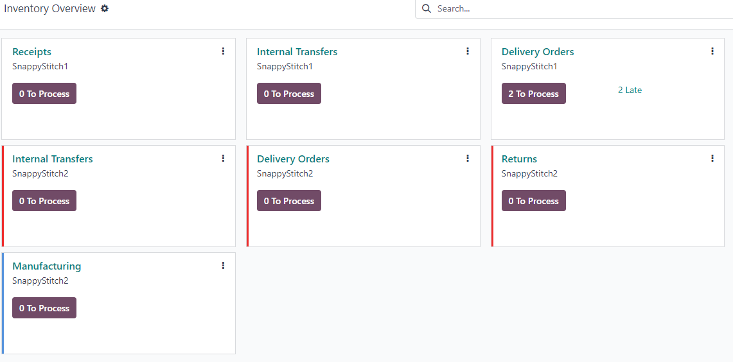
Task: Open the three-dot menu on the Returns card
Action: 712,159
